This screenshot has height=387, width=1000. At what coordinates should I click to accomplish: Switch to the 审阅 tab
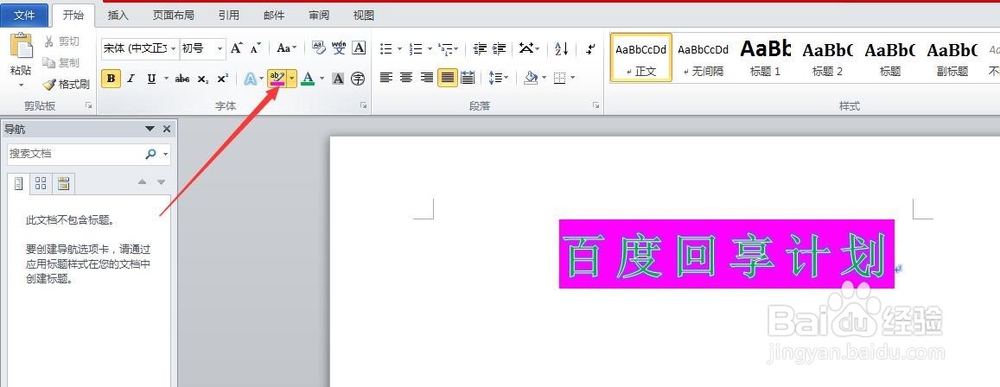pyautogui.click(x=319, y=15)
